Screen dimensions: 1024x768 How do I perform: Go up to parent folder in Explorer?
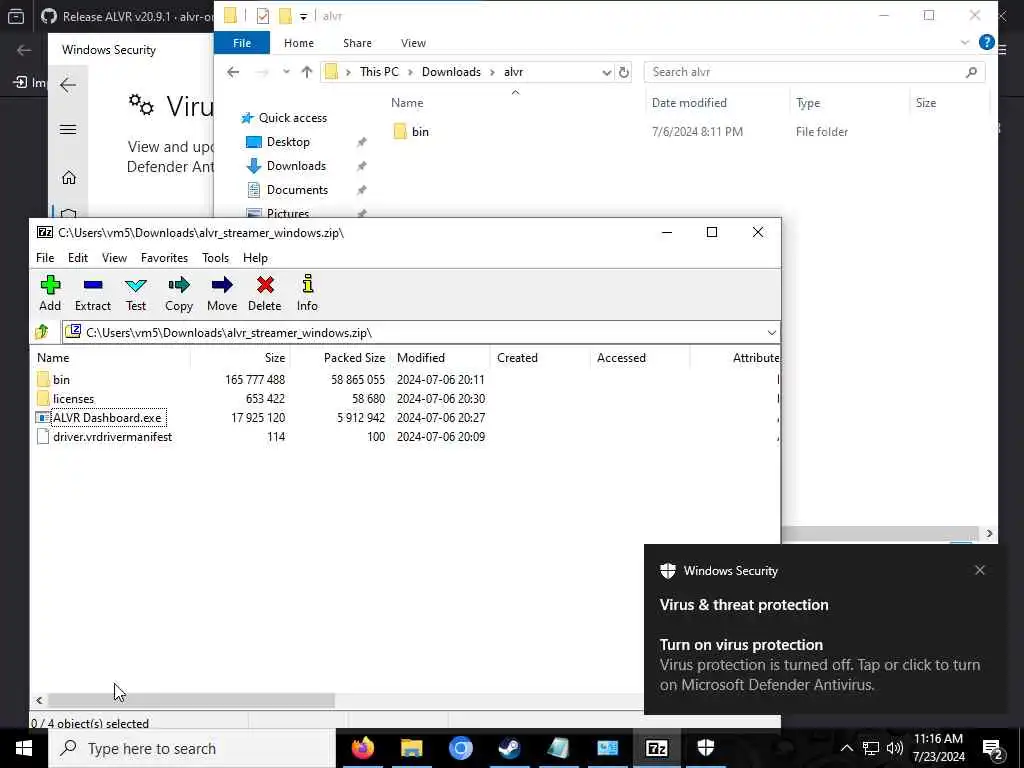pyautogui.click(x=306, y=72)
